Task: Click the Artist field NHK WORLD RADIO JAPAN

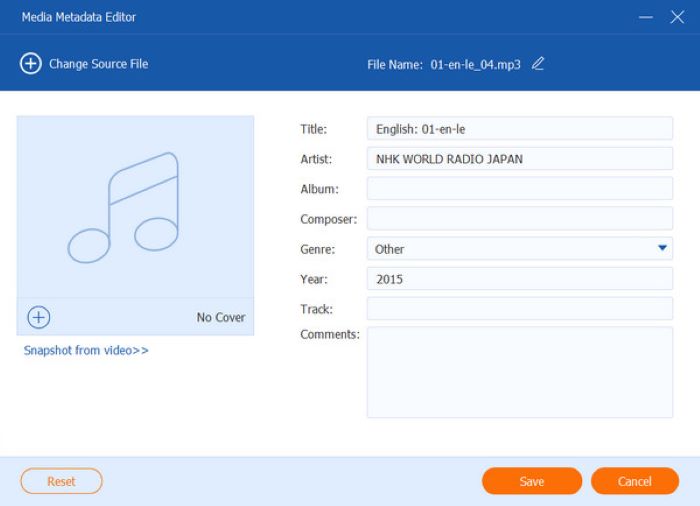Action: point(520,159)
